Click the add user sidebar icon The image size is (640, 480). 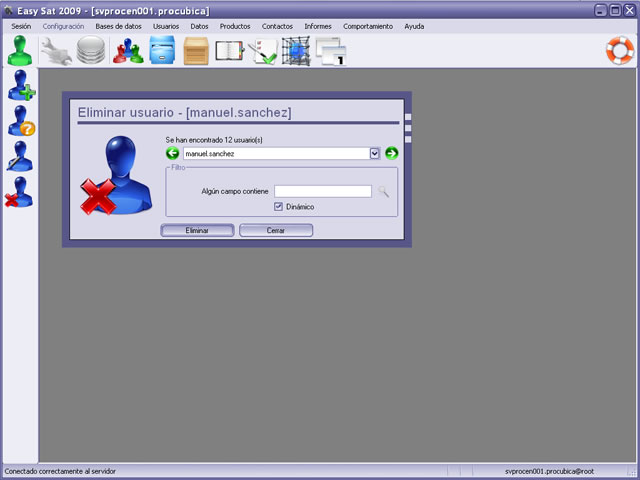(21, 85)
